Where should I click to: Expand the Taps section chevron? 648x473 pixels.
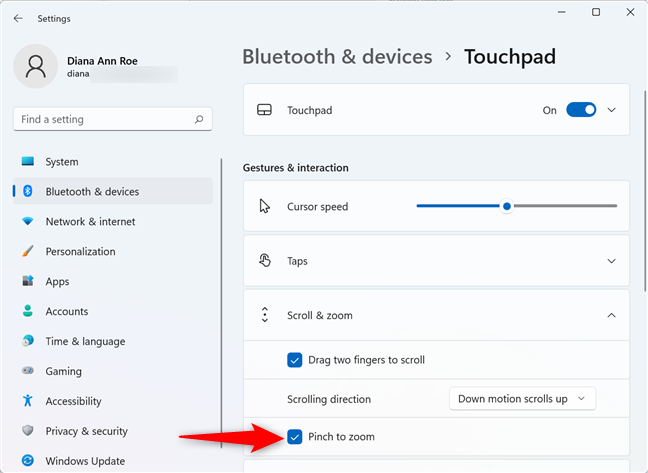pyautogui.click(x=611, y=261)
